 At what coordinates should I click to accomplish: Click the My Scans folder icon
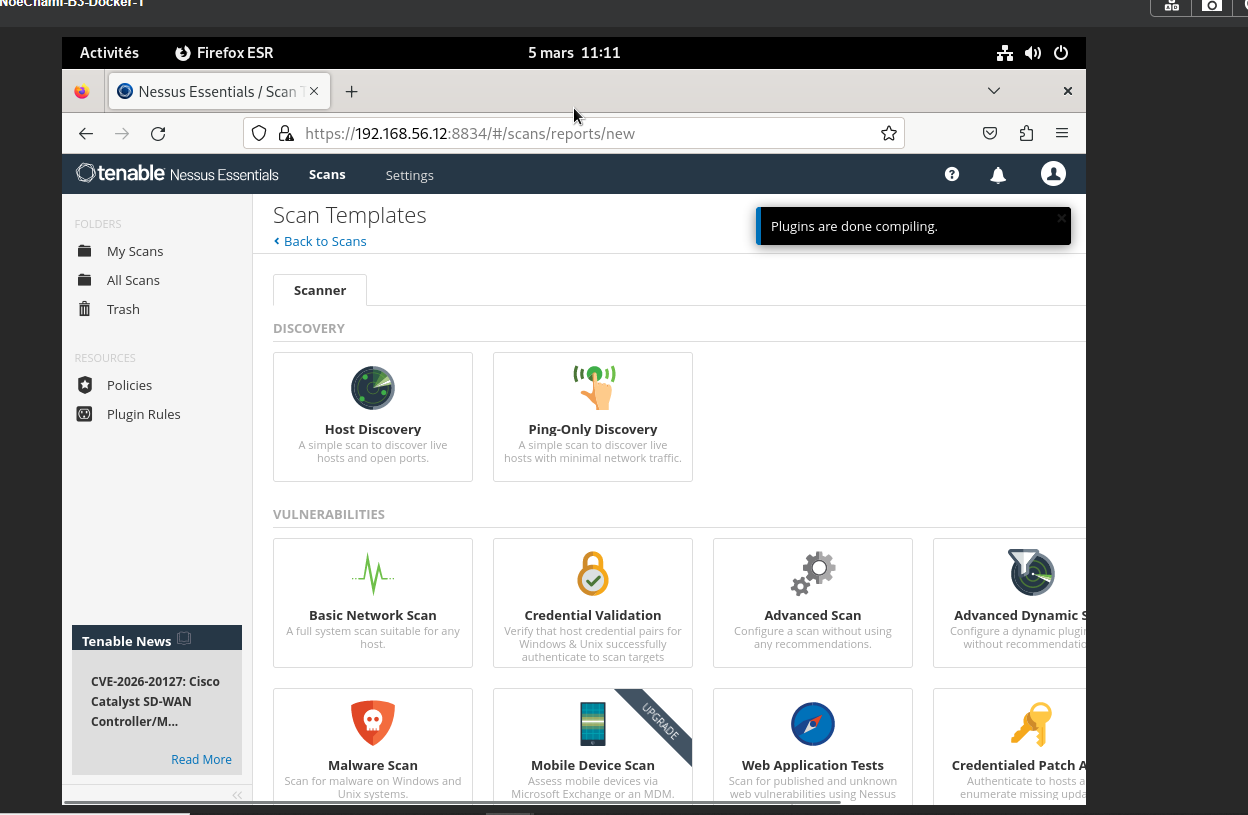pos(85,251)
